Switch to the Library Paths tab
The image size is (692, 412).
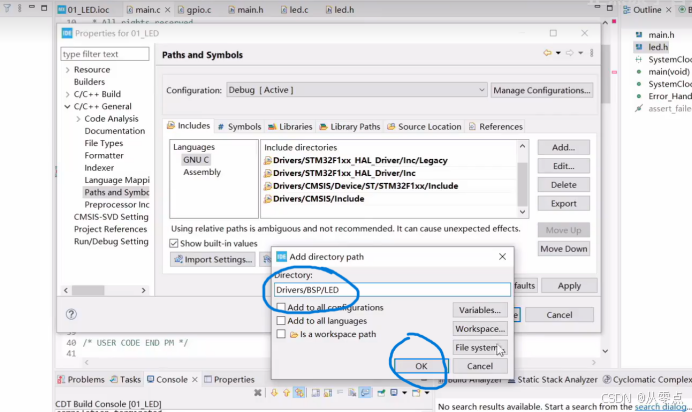350,127
